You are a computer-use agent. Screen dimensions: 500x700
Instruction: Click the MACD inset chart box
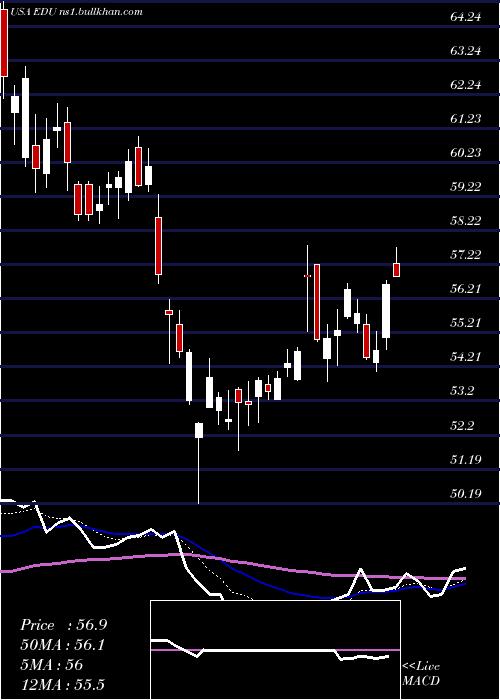[275, 650]
